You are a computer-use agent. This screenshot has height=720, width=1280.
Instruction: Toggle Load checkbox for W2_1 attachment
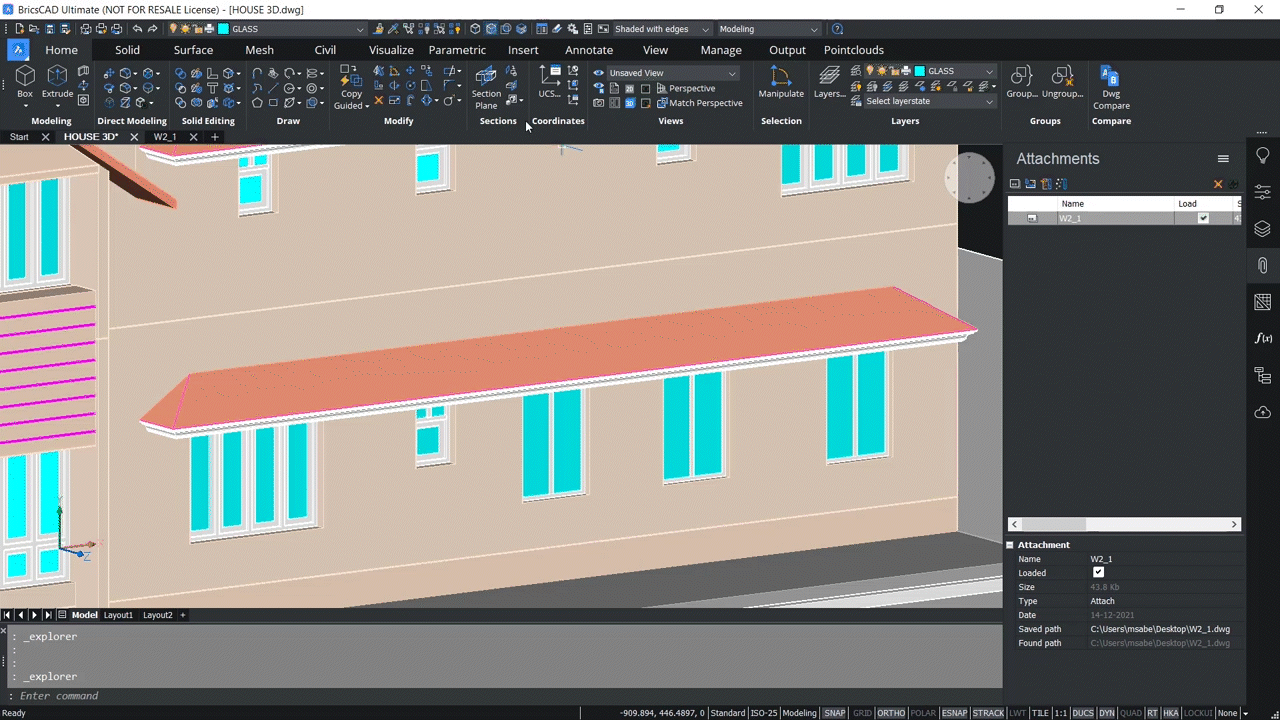click(x=1203, y=218)
